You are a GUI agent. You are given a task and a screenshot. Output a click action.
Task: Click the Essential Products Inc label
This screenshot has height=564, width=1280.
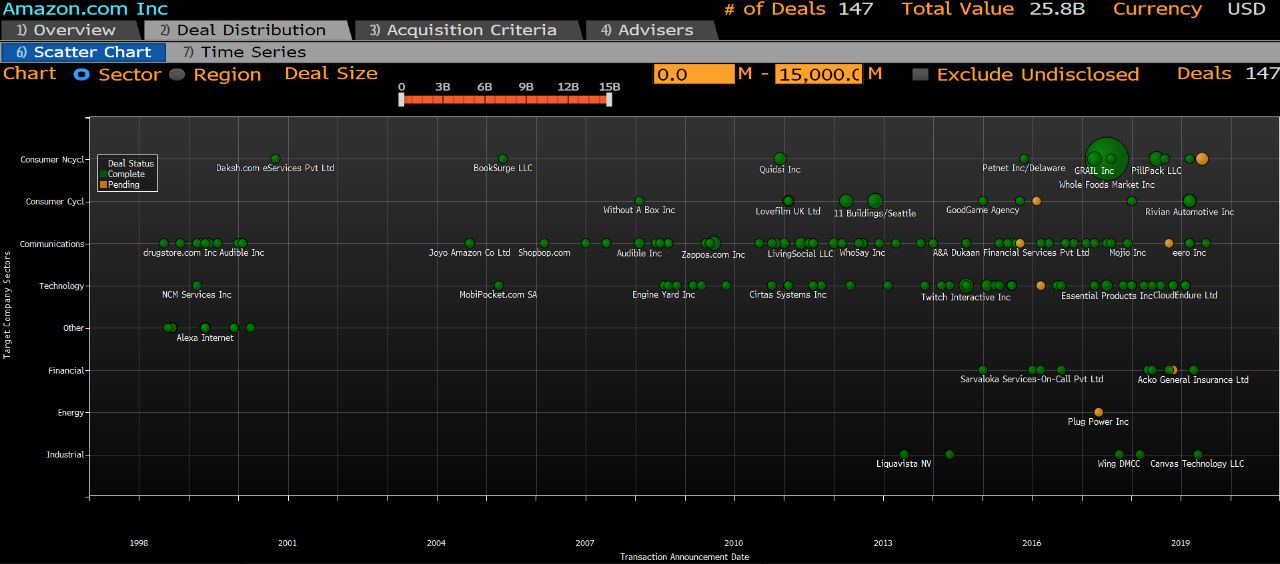1106,296
